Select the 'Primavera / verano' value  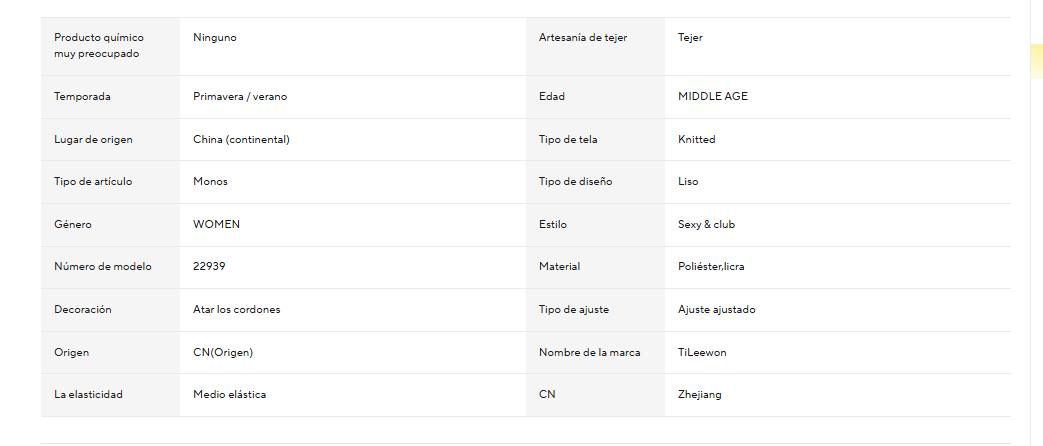240,97
